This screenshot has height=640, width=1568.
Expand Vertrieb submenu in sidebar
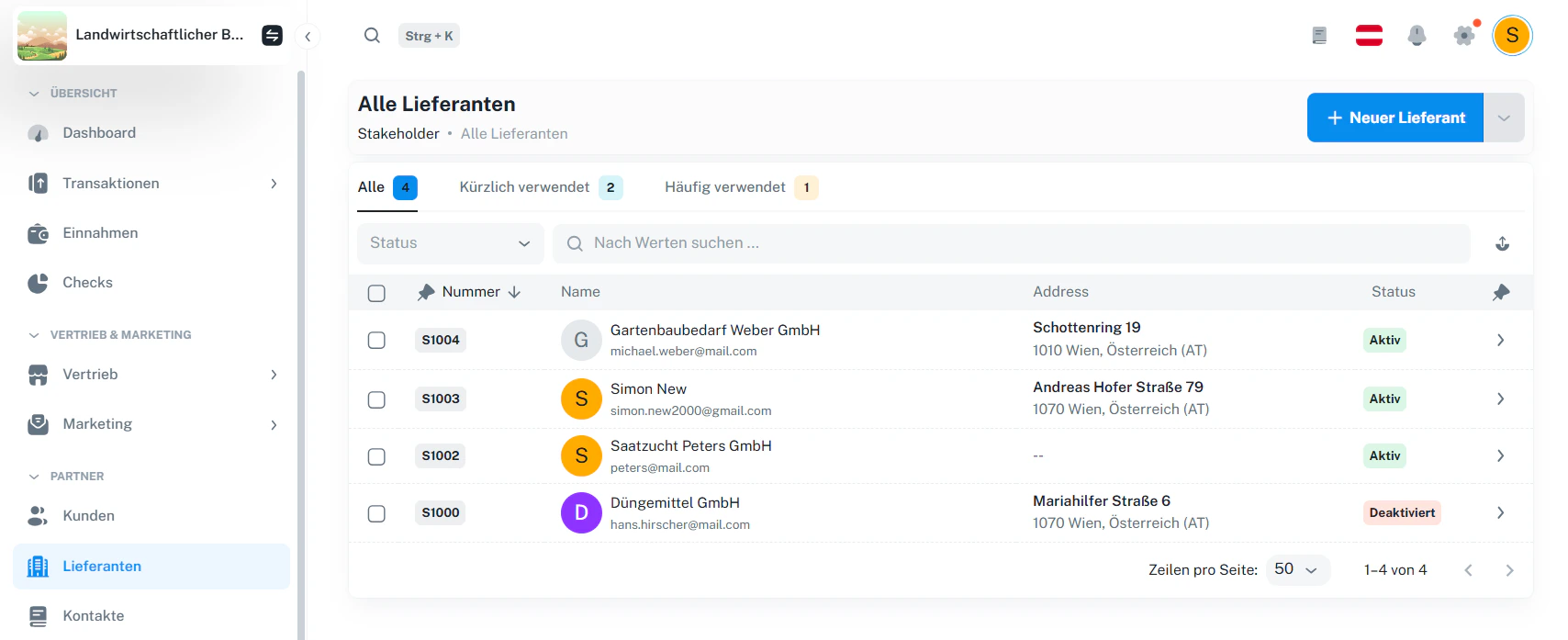click(x=274, y=375)
